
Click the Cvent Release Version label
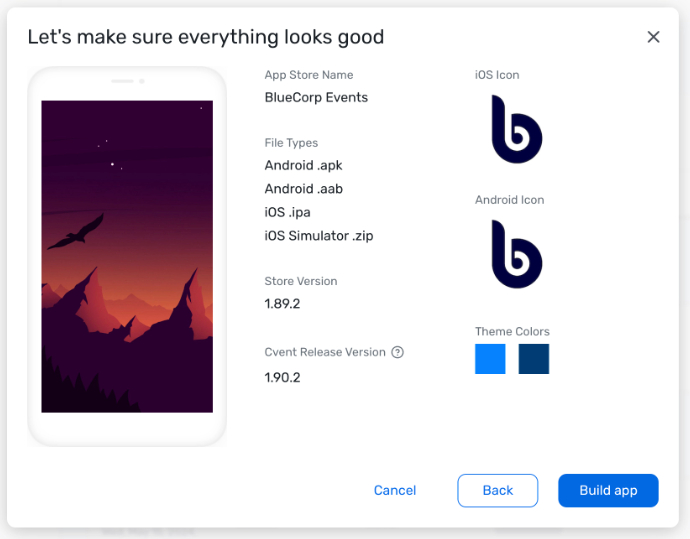click(x=325, y=352)
